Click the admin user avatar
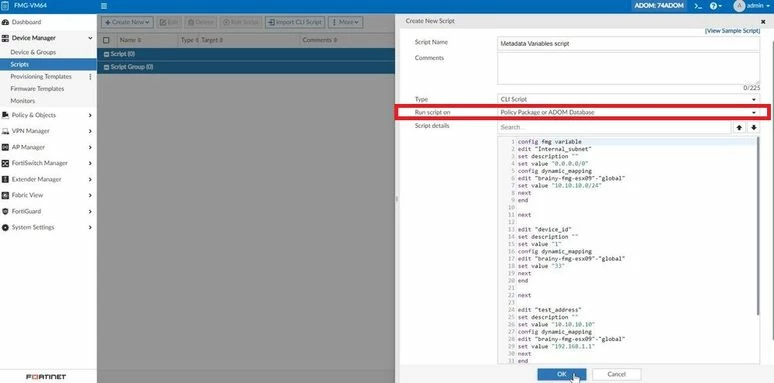Image resolution: width=774 pixels, height=383 pixels. tap(738, 6)
